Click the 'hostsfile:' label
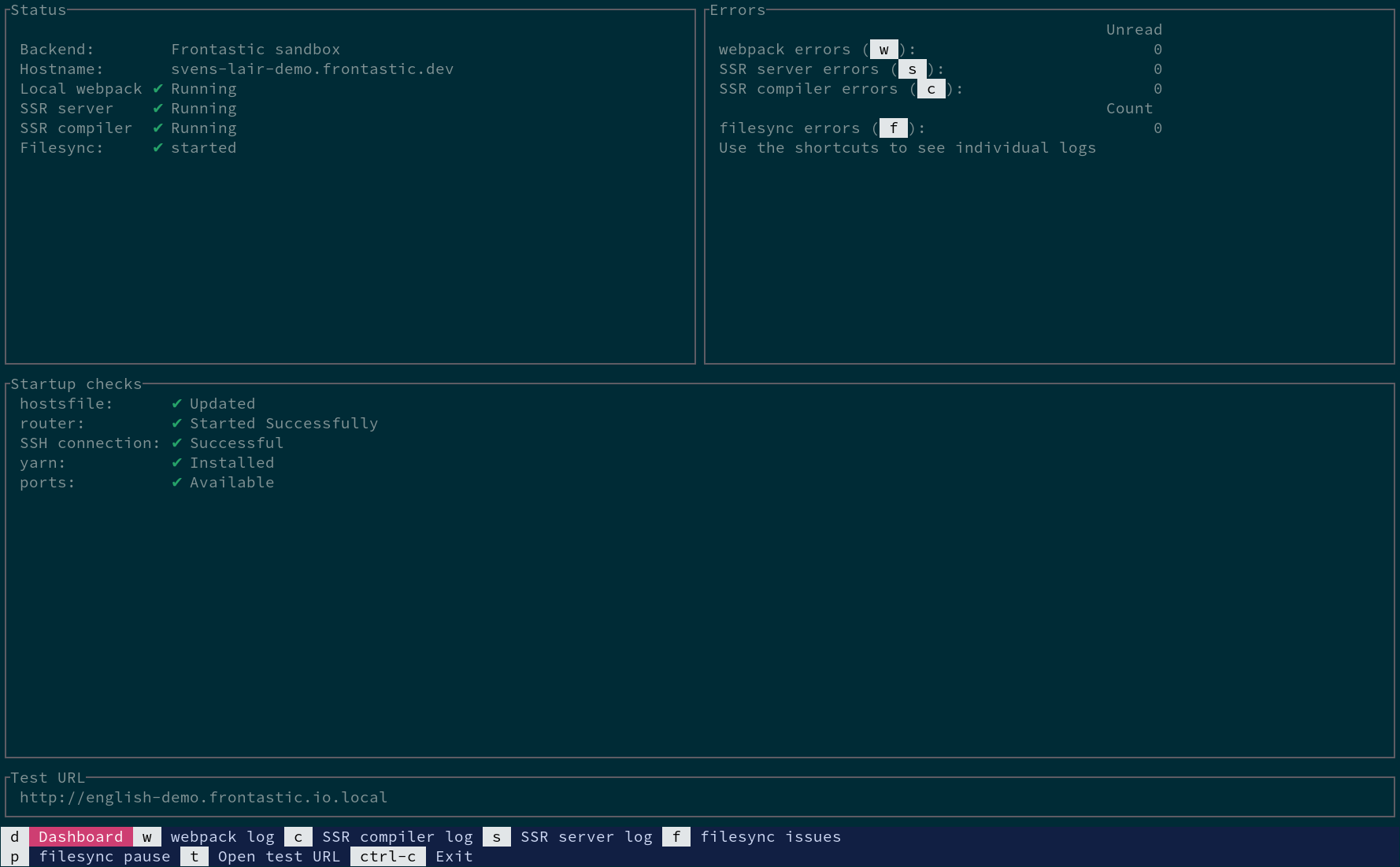This screenshot has width=1400, height=867. 67,403
